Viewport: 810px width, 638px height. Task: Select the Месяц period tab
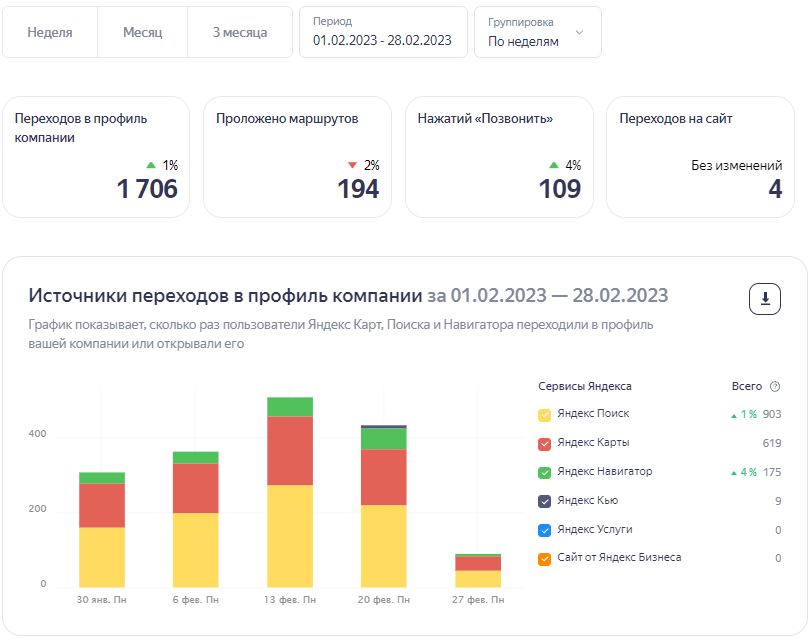pyautogui.click(x=142, y=32)
